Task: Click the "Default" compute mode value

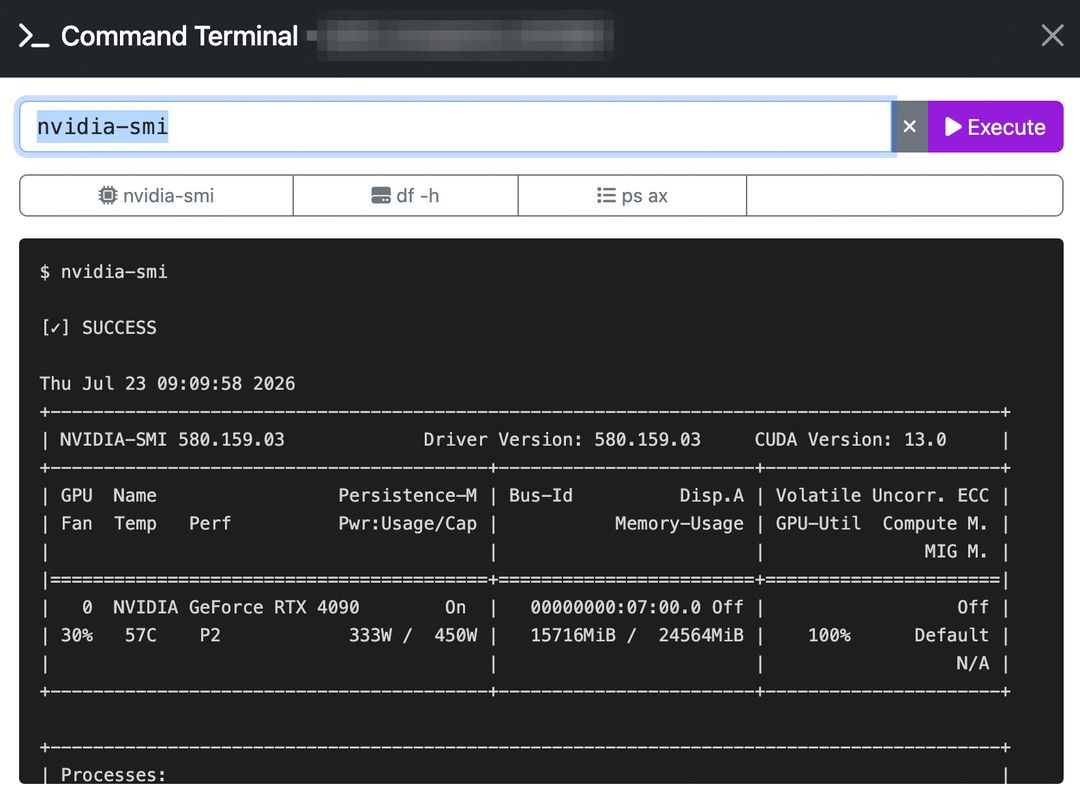Action: pos(951,635)
